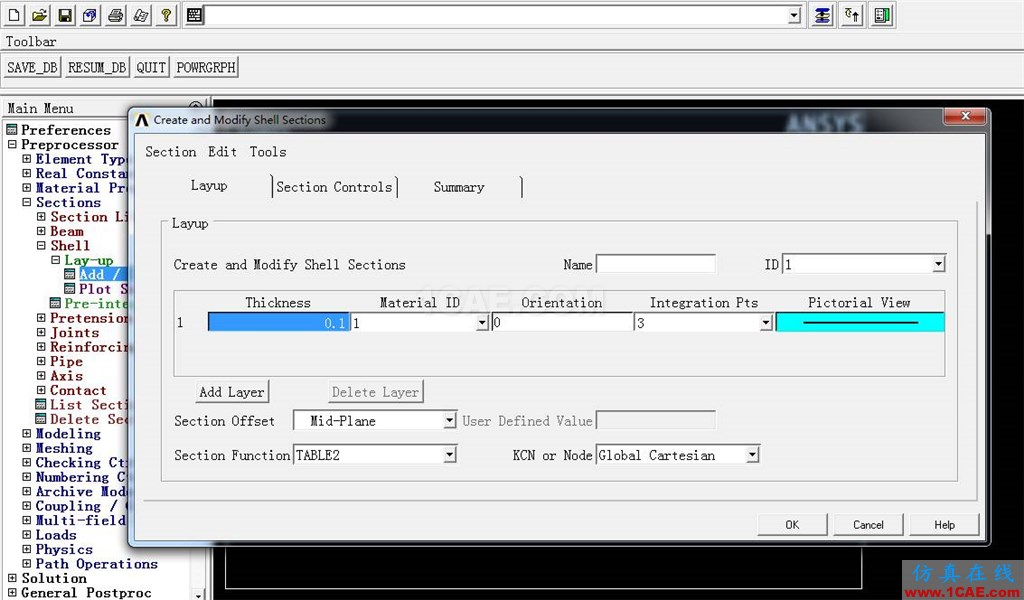Select Pipe under Sections
This screenshot has height=600, width=1024.
[67, 361]
